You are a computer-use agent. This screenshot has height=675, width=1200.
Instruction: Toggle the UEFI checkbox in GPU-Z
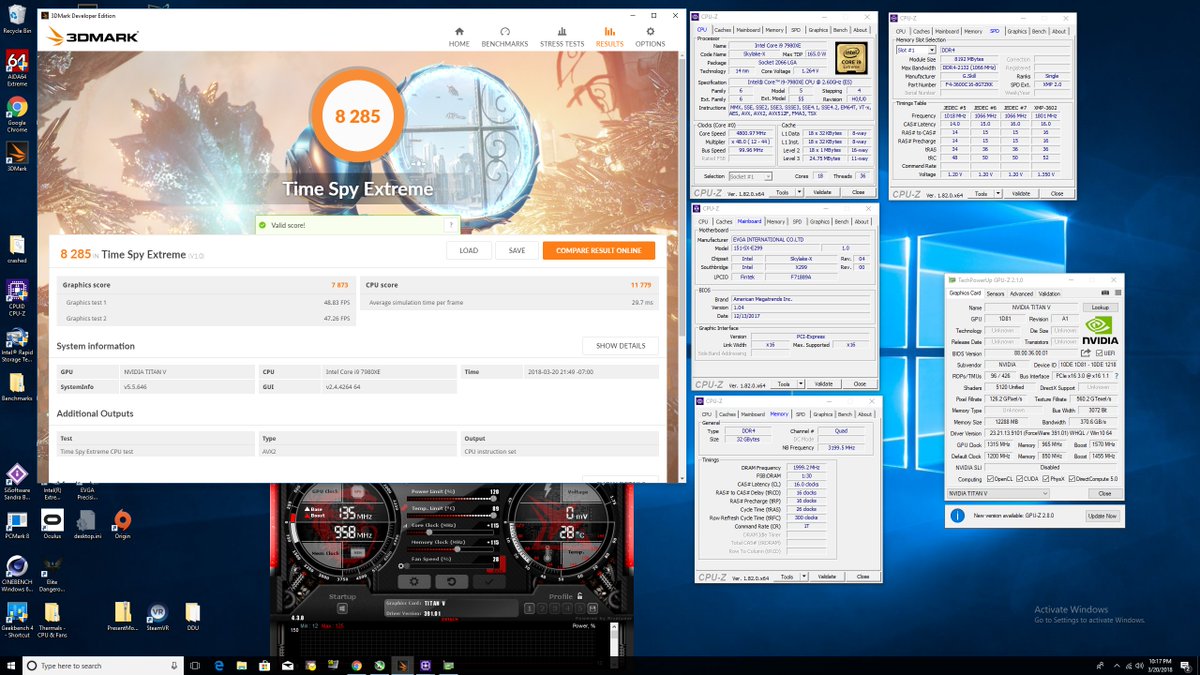click(1098, 352)
